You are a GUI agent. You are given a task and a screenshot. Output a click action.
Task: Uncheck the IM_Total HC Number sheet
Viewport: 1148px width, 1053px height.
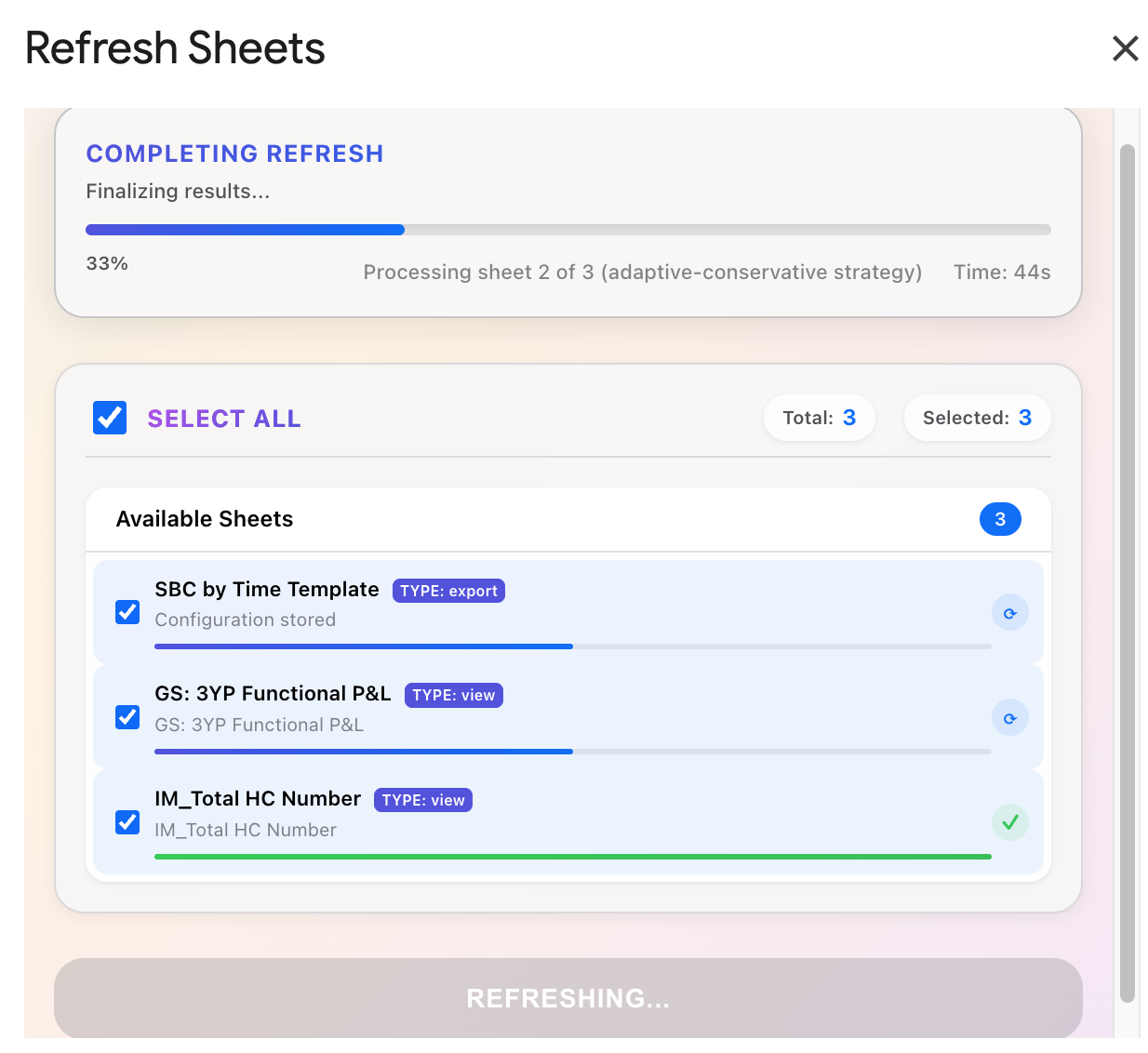coord(127,822)
